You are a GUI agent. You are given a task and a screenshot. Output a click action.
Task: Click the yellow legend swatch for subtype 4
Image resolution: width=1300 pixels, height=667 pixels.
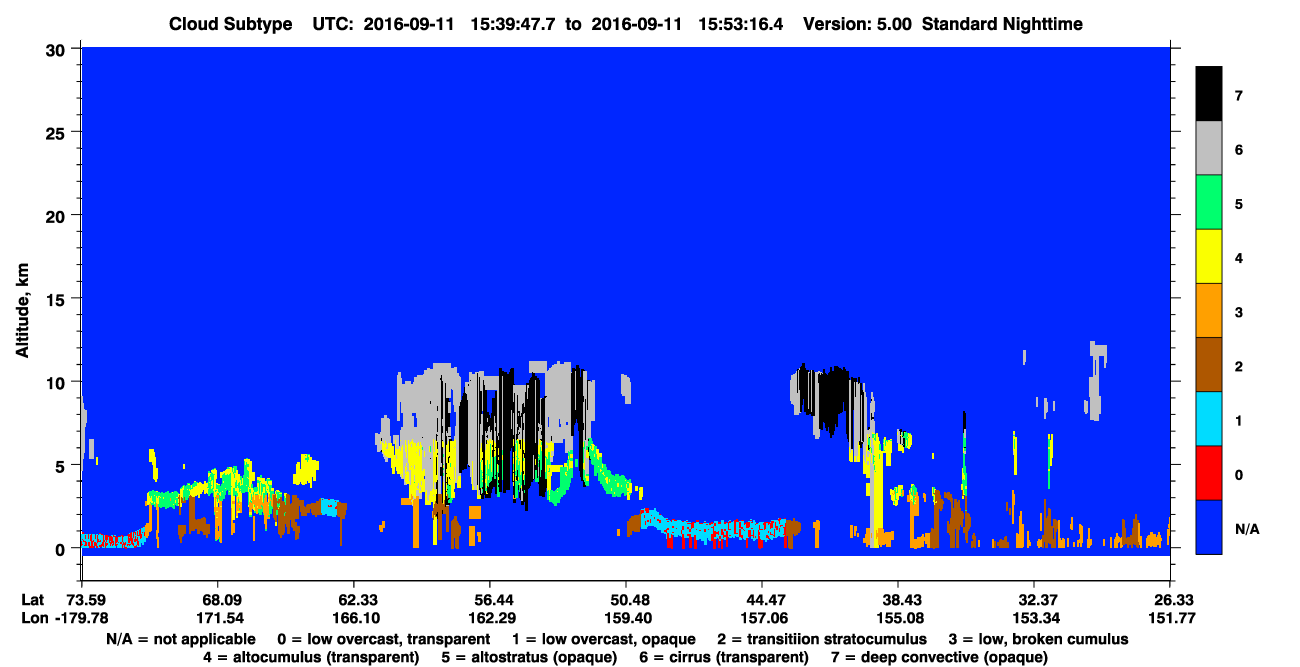click(x=1209, y=256)
